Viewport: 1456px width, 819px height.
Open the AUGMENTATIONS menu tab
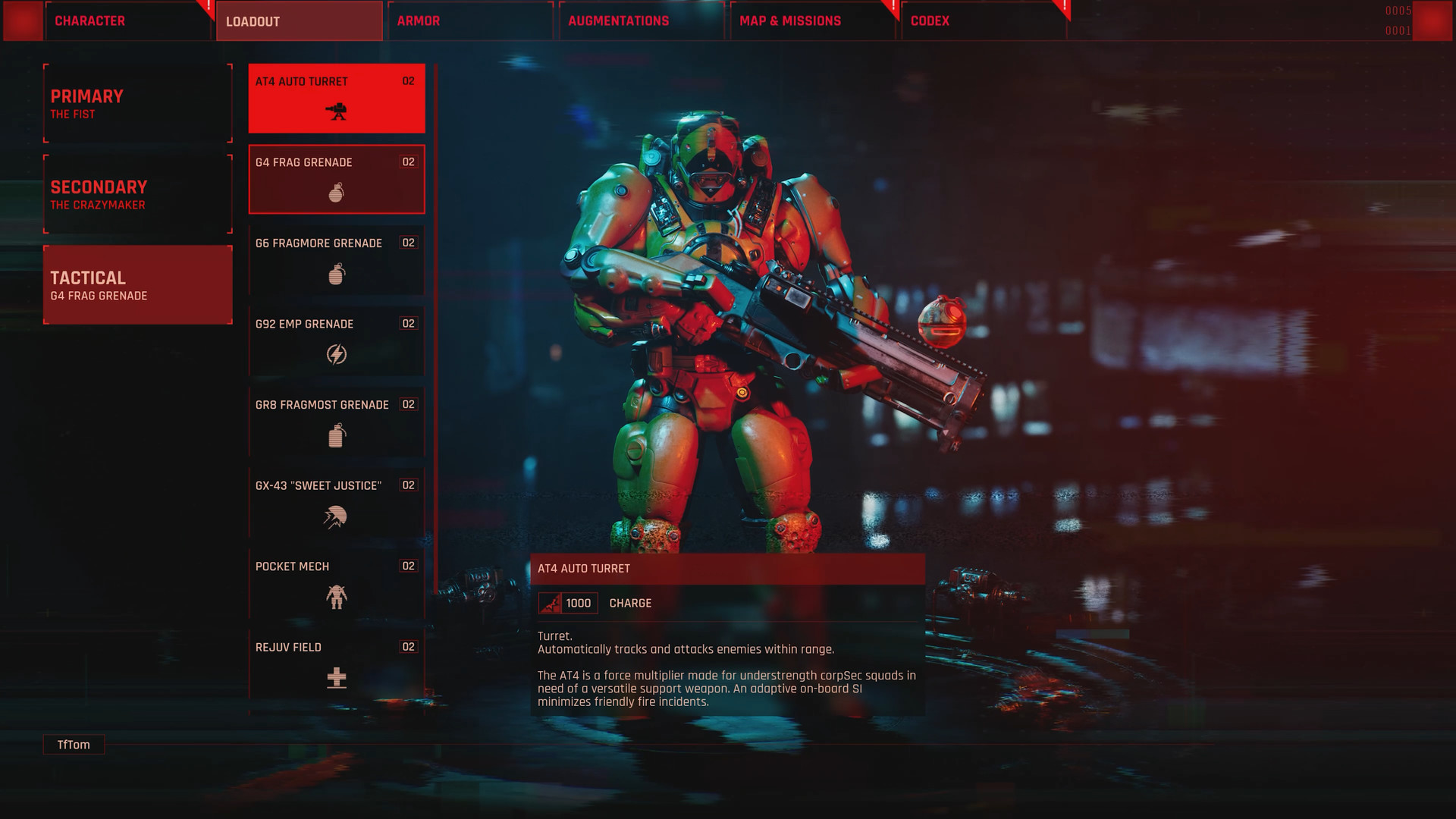coord(619,20)
